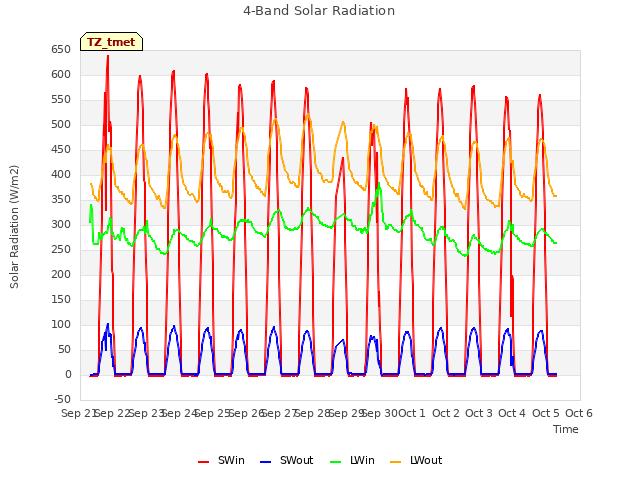
Task: Click the SWout legend entry
Action: [x=287, y=460]
